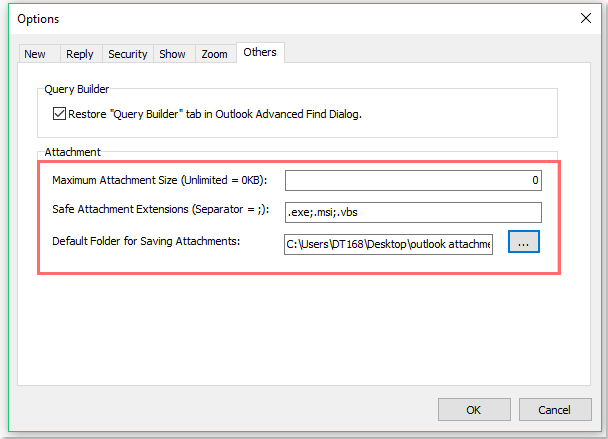Click the Attachment group heading
Viewport: 608px width, 439px height.
tap(73, 154)
